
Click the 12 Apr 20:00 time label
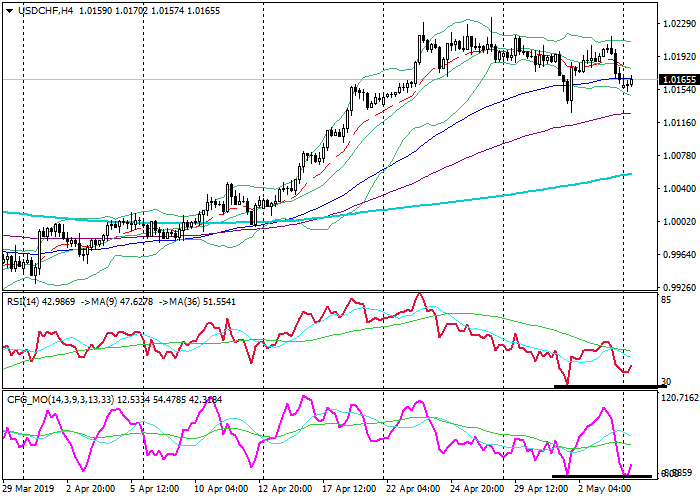(288, 490)
